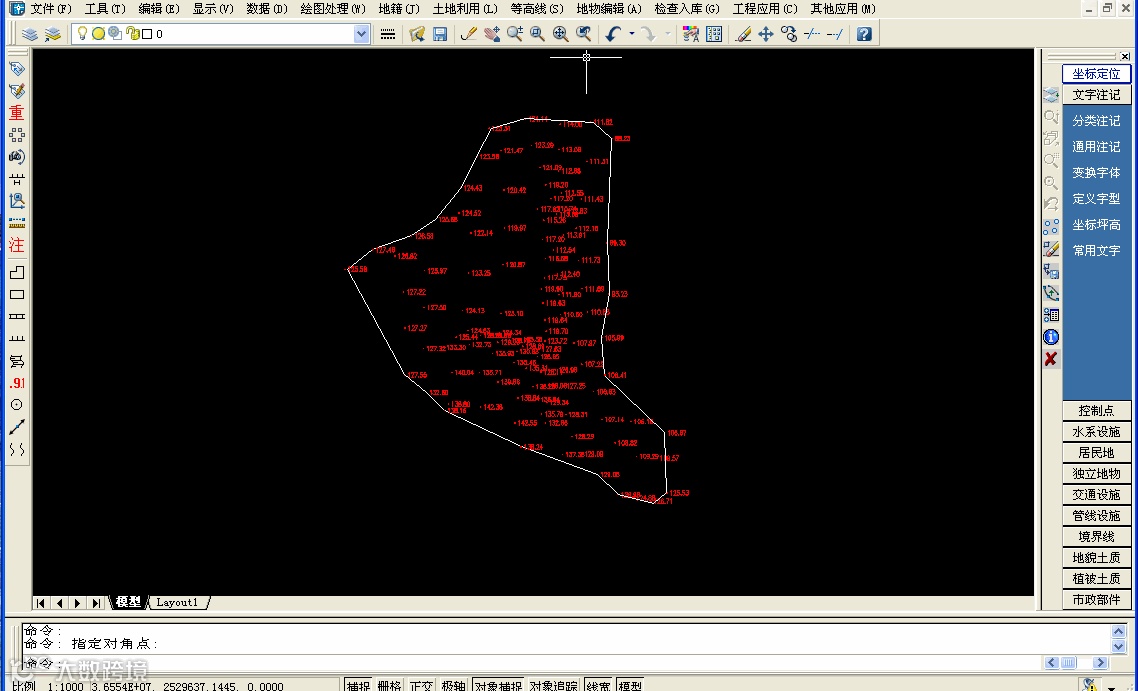Activate the pan hand tool
The height and width of the screenshot is (691, 1138).
point(492,34)
